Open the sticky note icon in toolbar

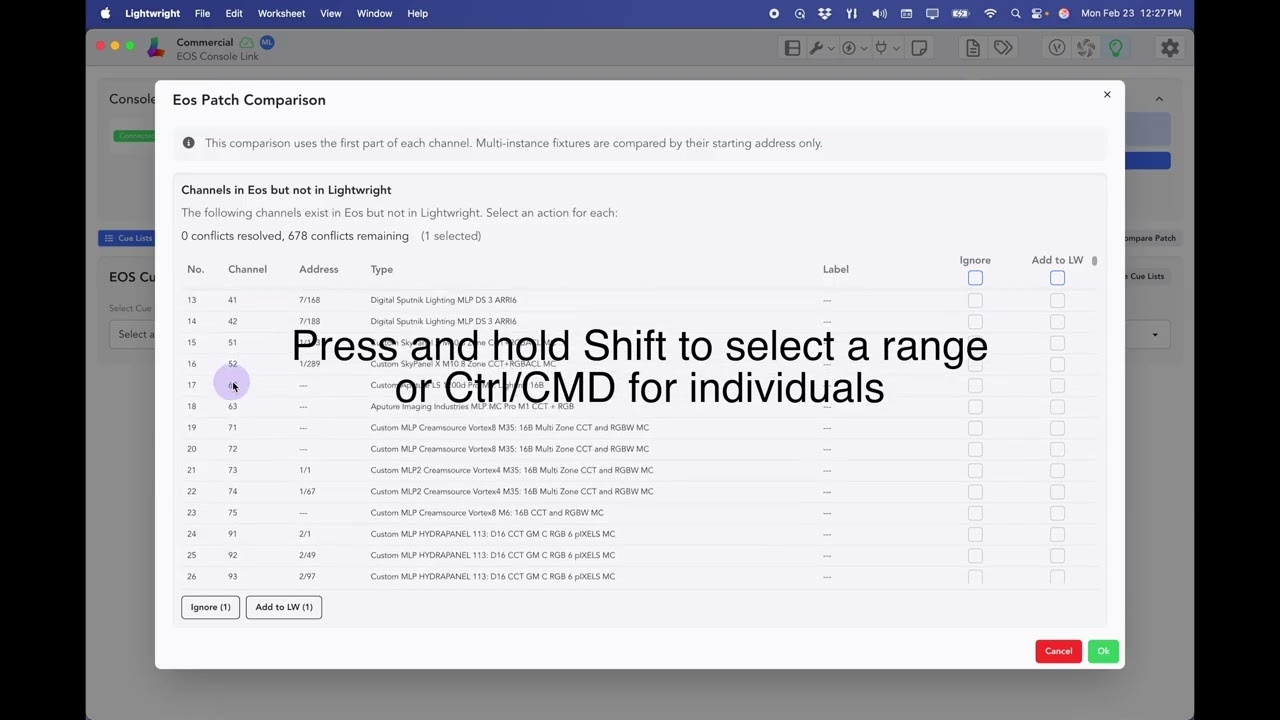coord(919,48)
